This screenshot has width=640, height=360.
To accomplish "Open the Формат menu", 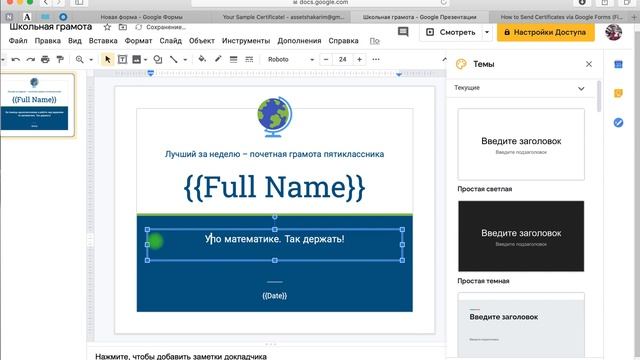I will (x=138, y=41).
